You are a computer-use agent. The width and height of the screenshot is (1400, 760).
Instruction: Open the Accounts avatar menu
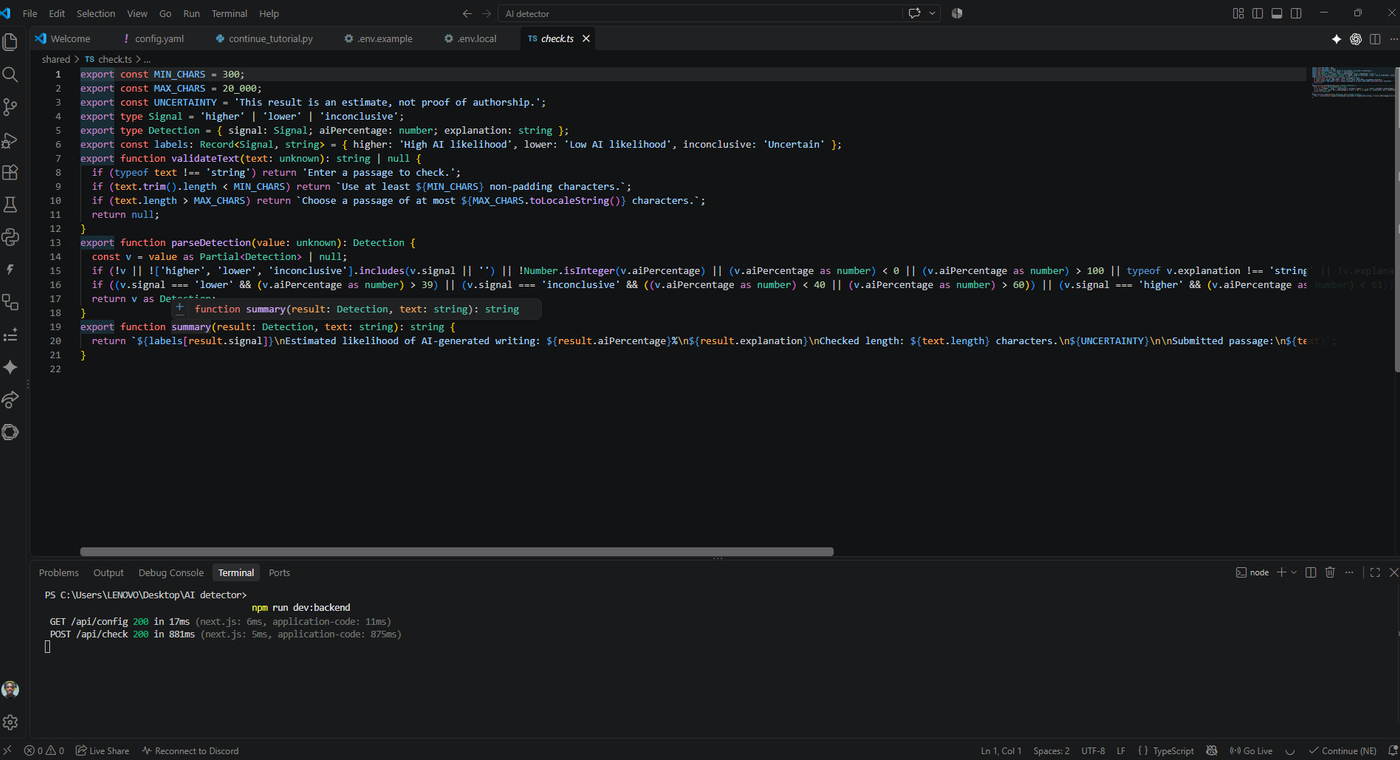(10, 689)
